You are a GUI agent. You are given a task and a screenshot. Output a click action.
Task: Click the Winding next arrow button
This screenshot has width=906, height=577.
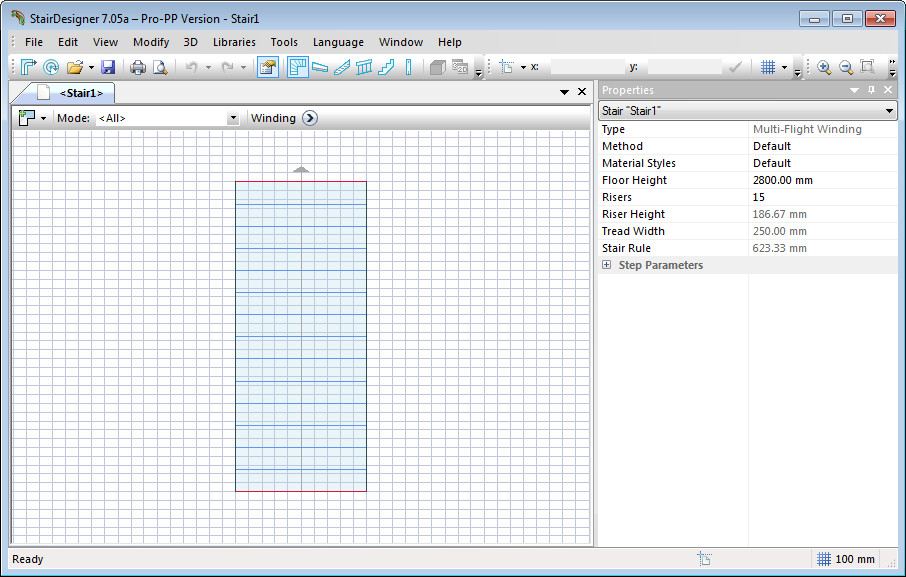tap(310, 118)
